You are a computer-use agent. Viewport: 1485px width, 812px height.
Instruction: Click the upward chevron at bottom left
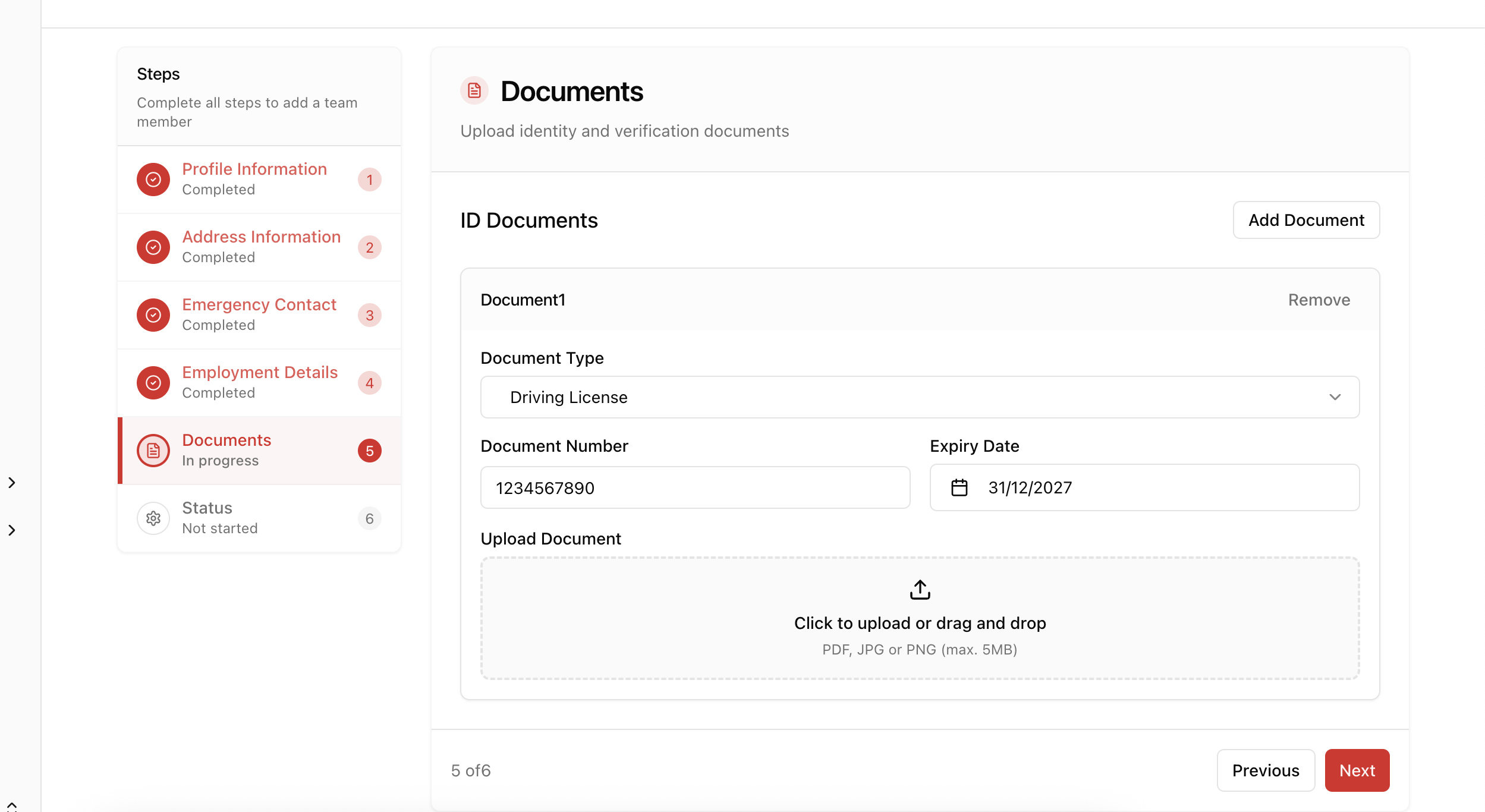coord(12,805)
